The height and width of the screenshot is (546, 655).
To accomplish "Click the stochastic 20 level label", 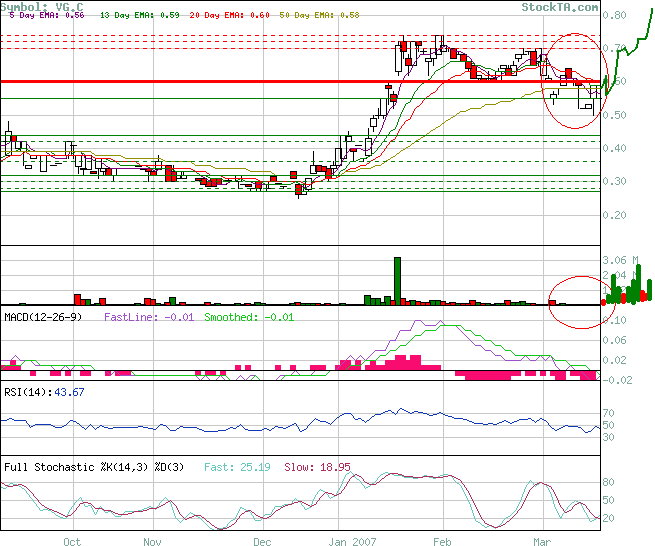I will (609, 518).
